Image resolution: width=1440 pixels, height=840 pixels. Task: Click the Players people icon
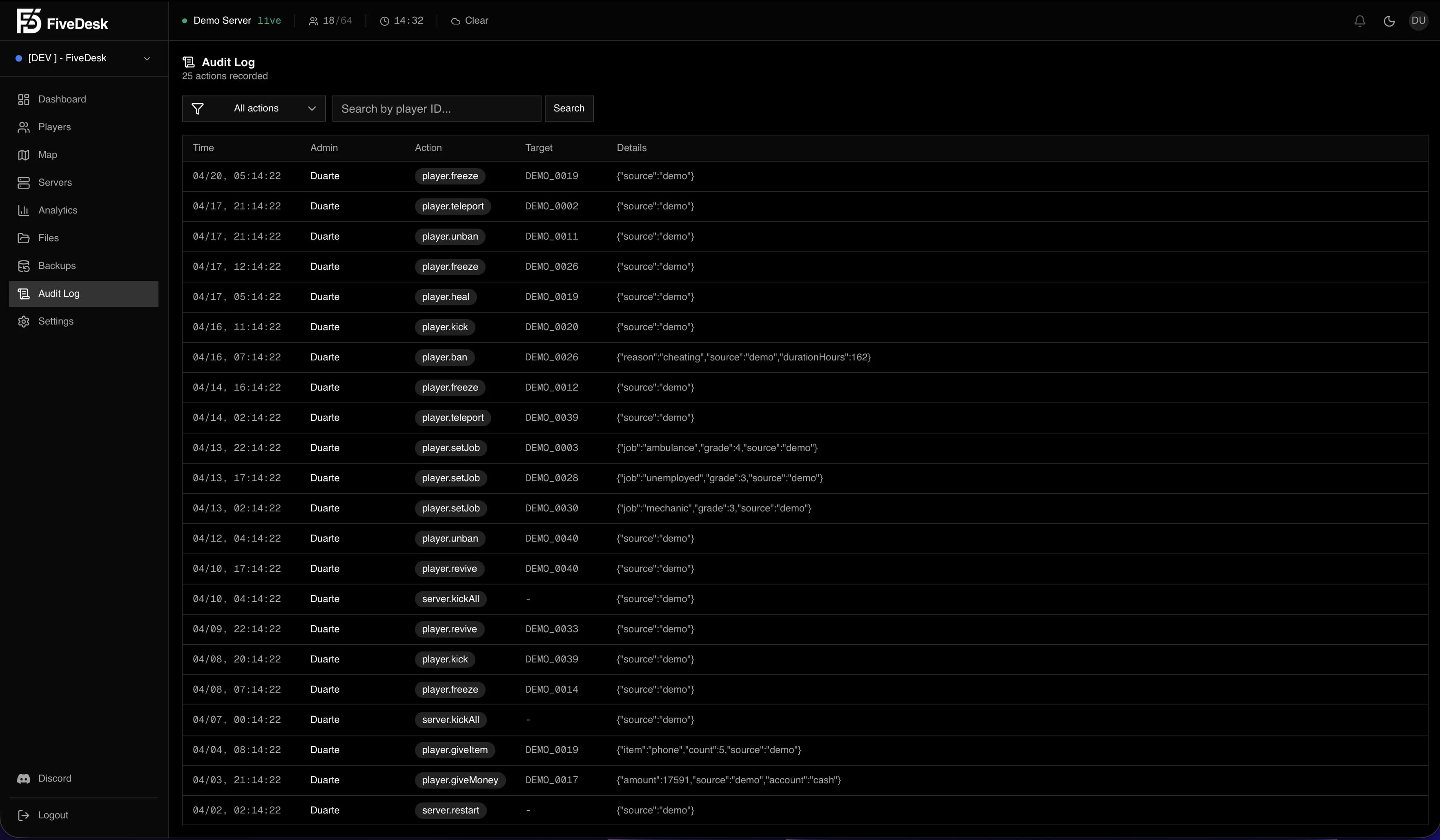tap(23, 127)
